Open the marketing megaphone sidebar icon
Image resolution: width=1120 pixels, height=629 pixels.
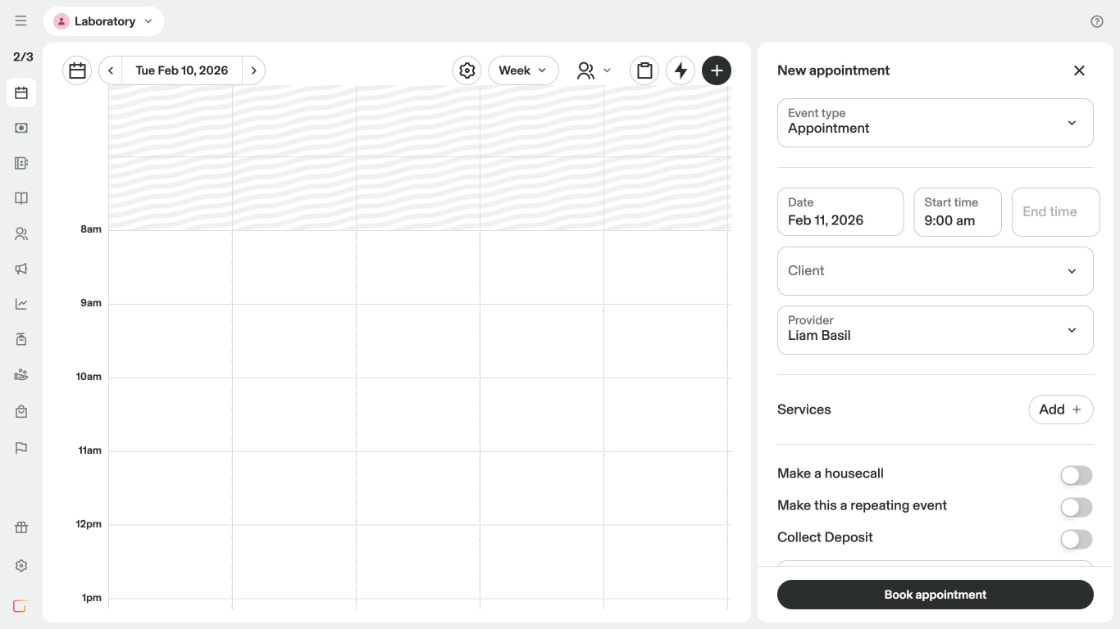click(21, 269)
